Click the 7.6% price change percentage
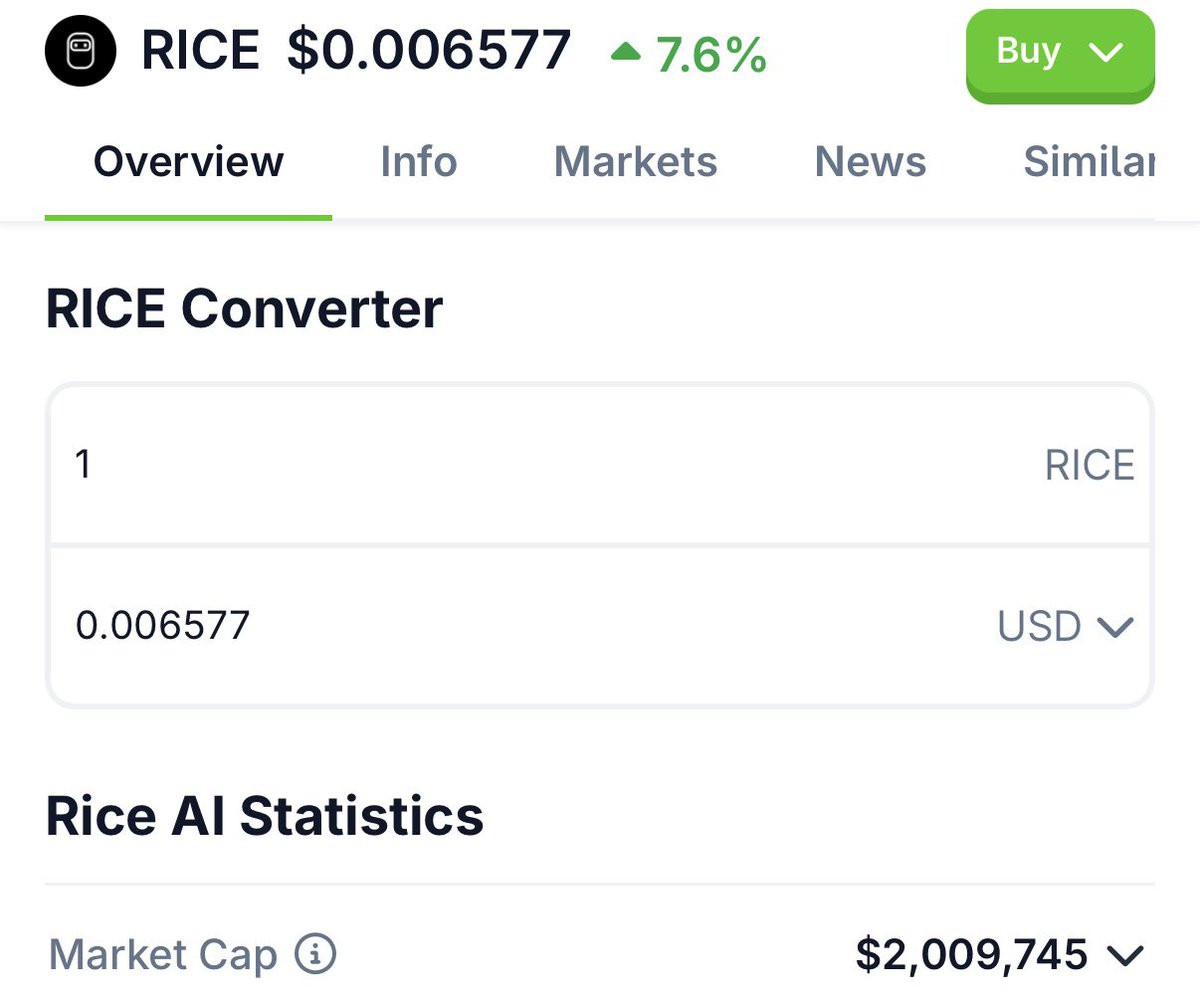 coord(711,55)
